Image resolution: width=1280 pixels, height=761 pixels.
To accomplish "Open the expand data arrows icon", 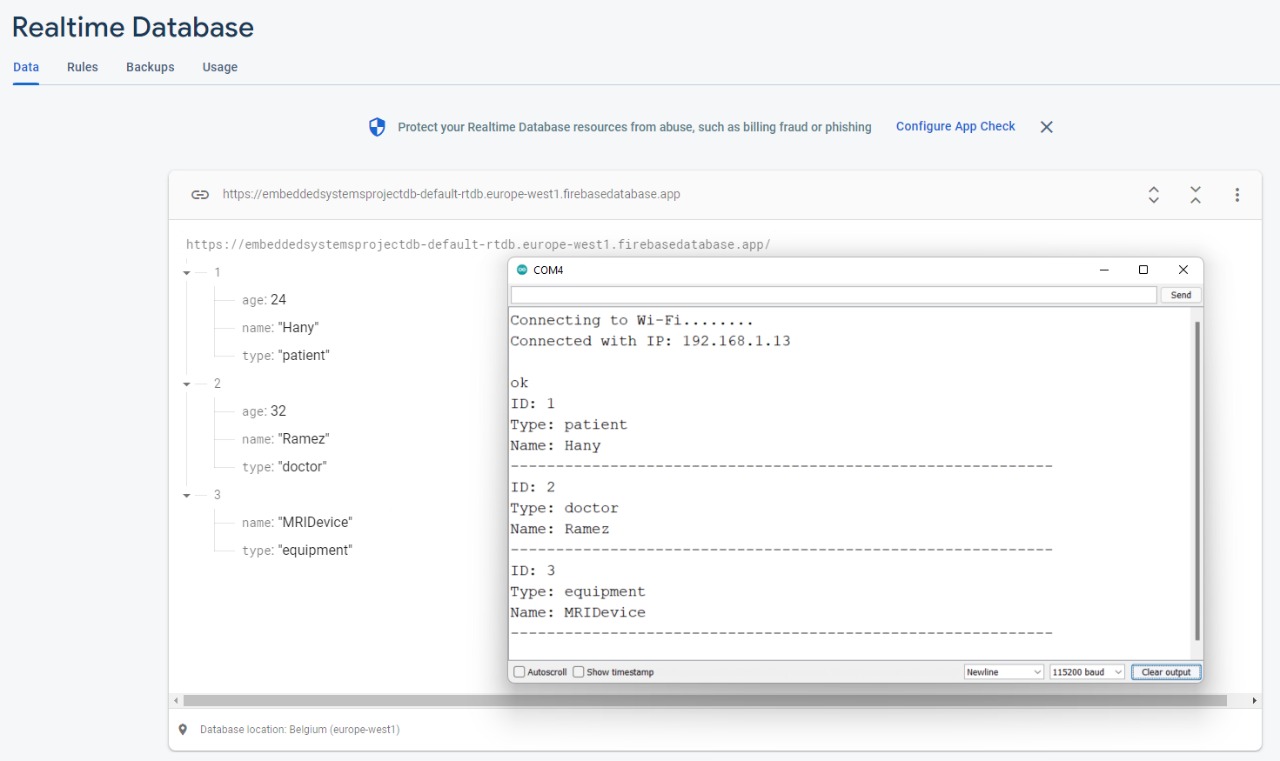I will click(1153, 195).
